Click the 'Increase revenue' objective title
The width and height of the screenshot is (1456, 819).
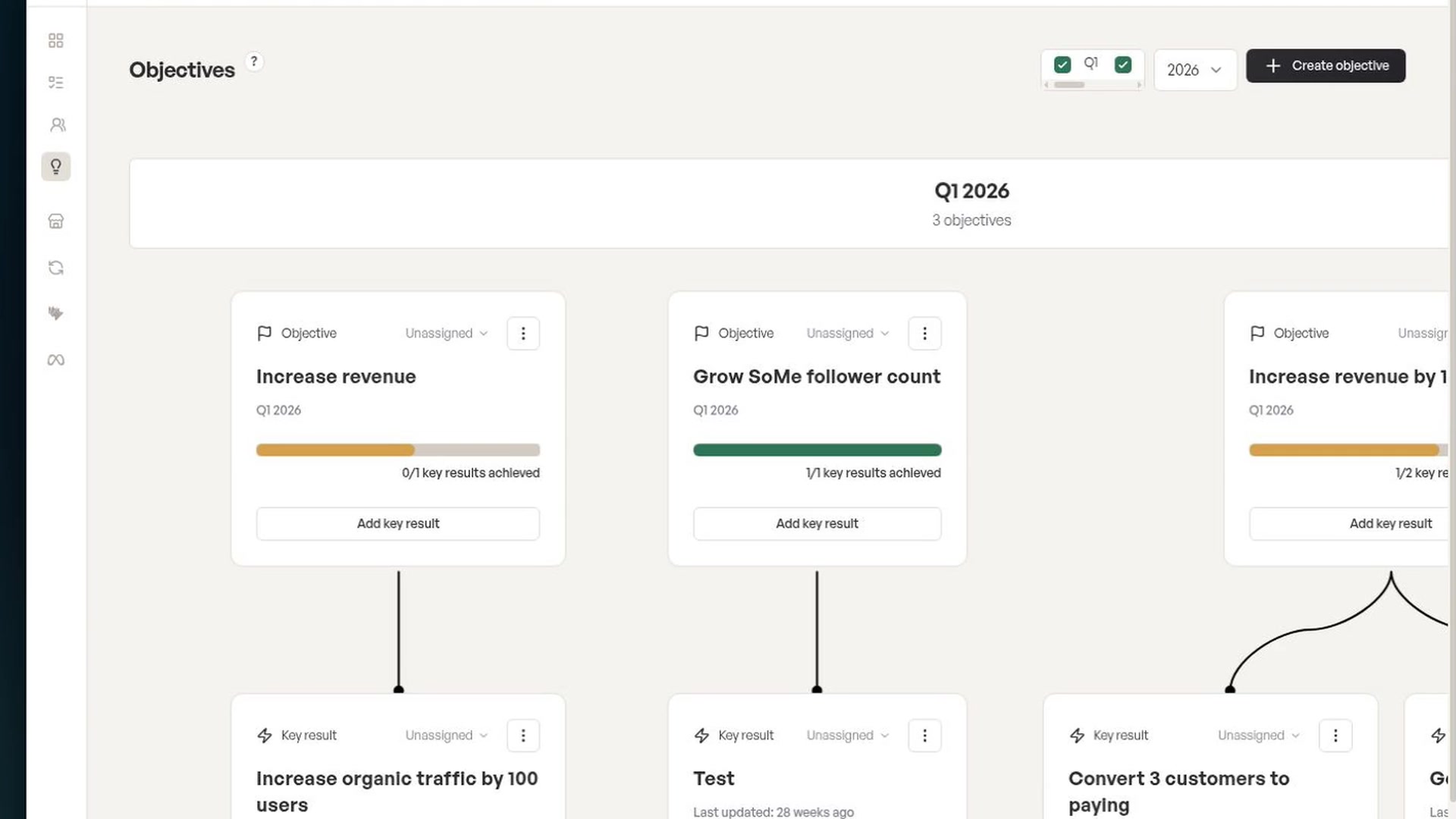(336, 377)
